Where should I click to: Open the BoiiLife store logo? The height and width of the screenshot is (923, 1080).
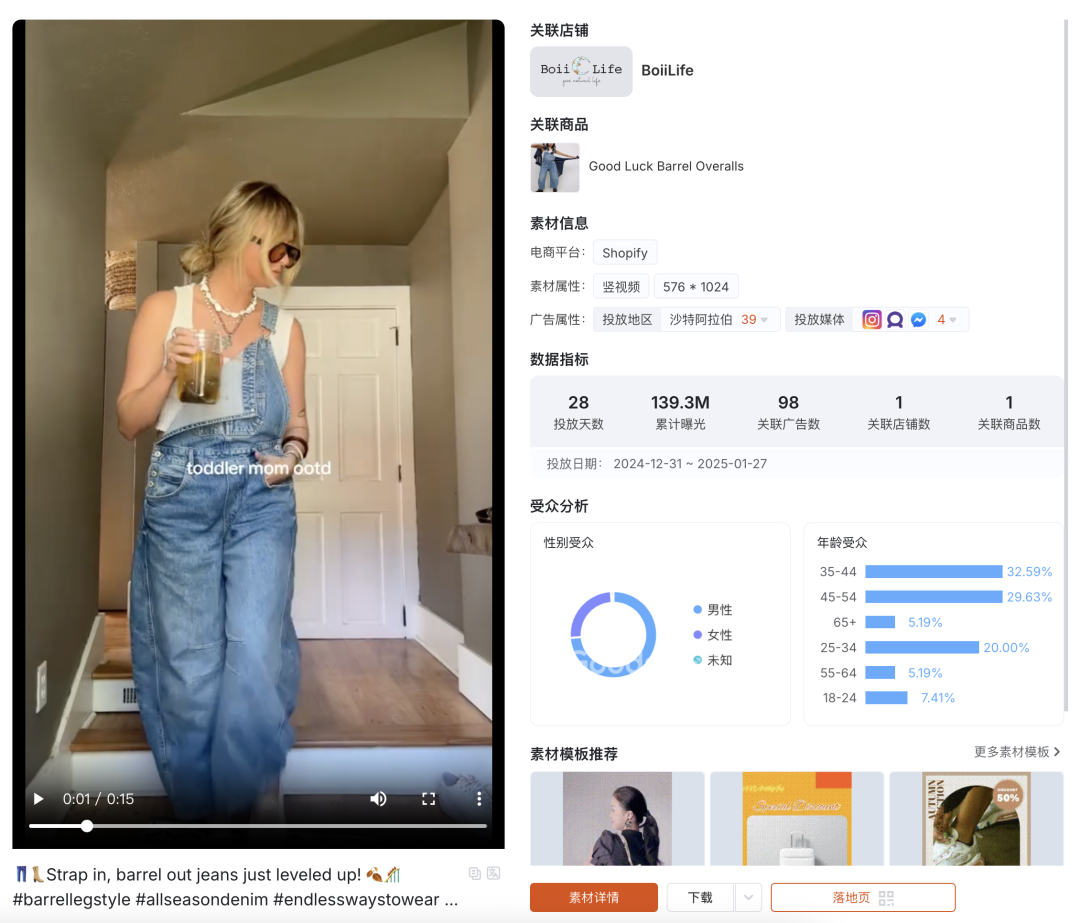pos(581,71)
